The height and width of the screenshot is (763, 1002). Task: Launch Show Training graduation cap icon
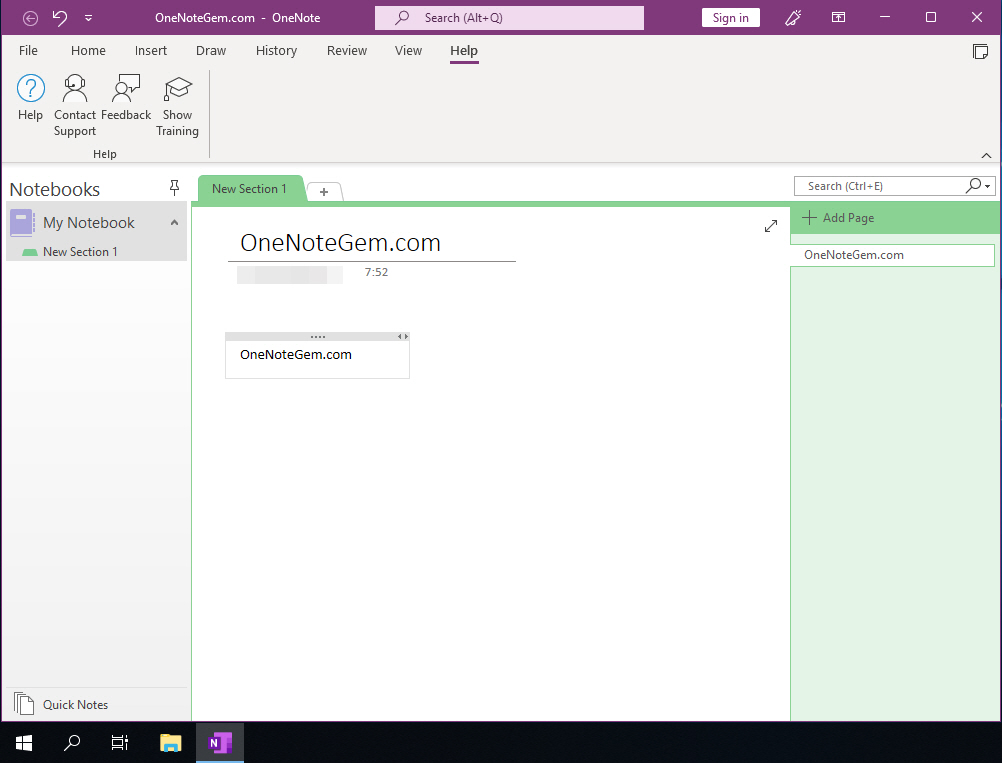(178, 89)
